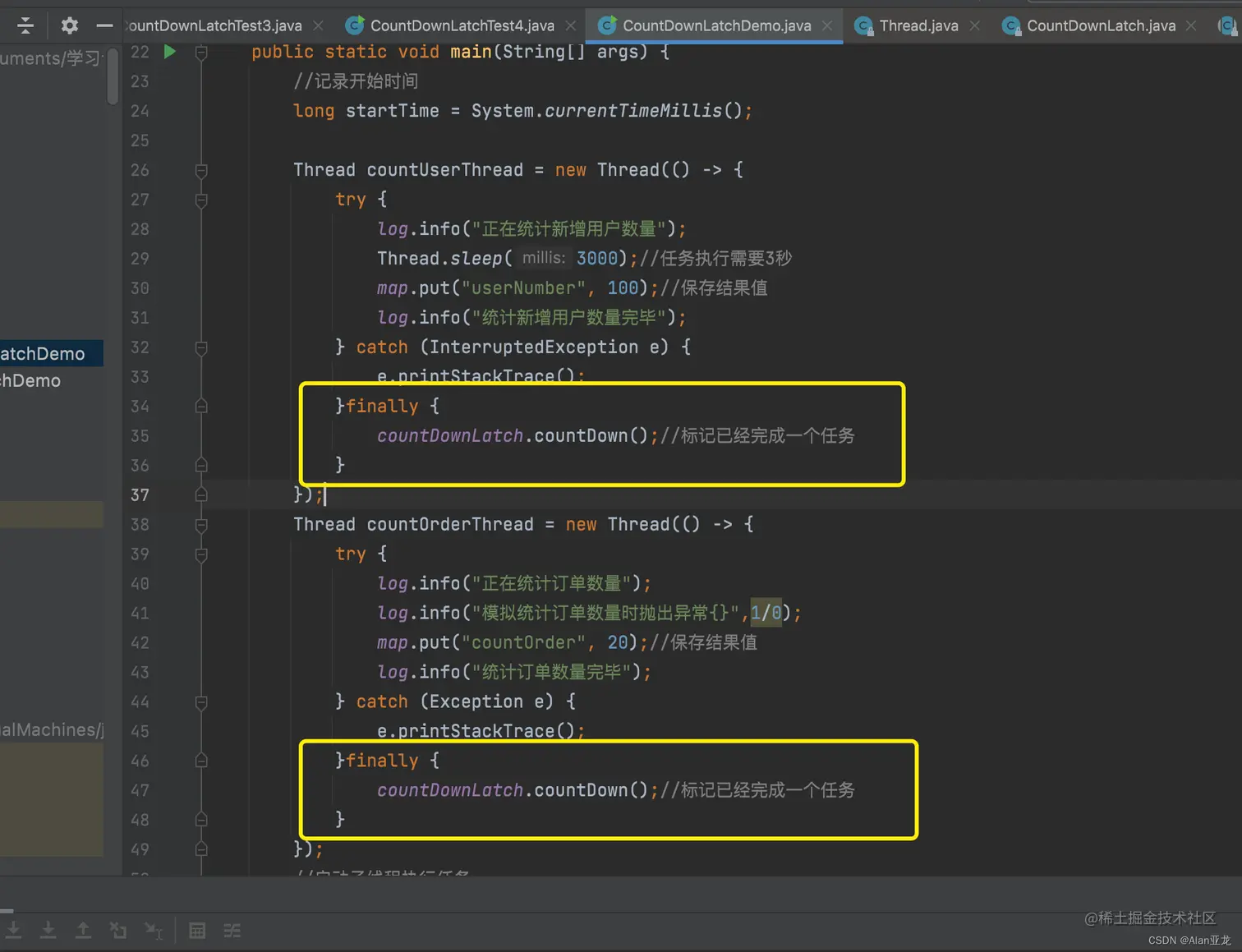Click countDownLatch.countDown() on line 47
Image resolution: width=1242 pixels, height=952 pixels.
[x=513, y=790]
